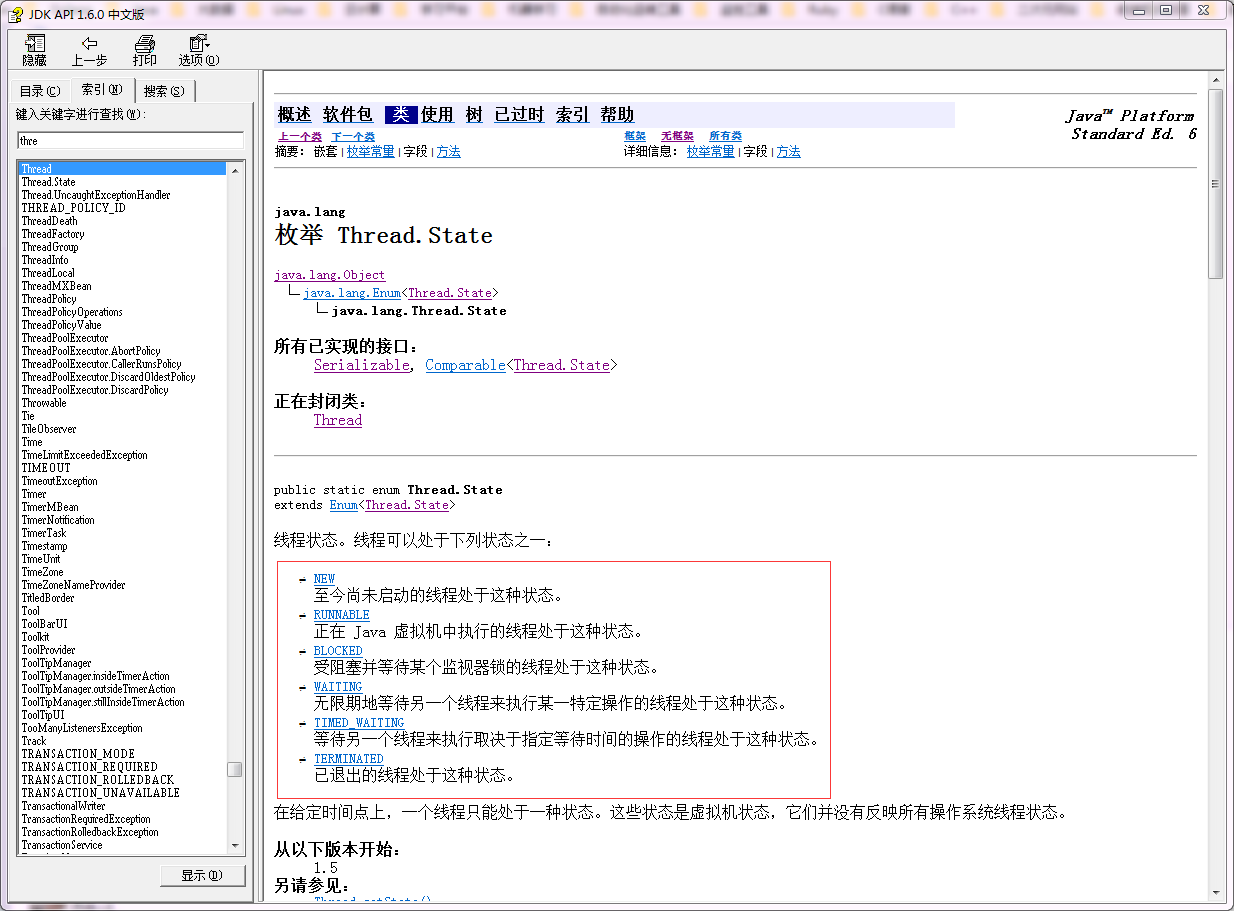Open the RUNNABLE state link
The height and width of the screenshot is (911, 1234).
342,615
